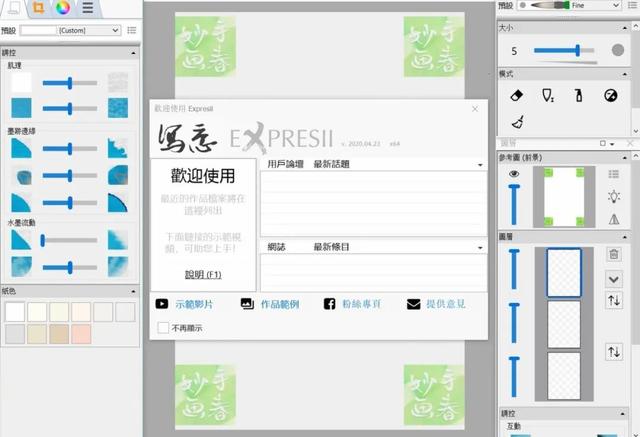Click the first 墨跡邊緣 left edge preview icon
This screenshot has width=640, height=437.
(21, 149)
